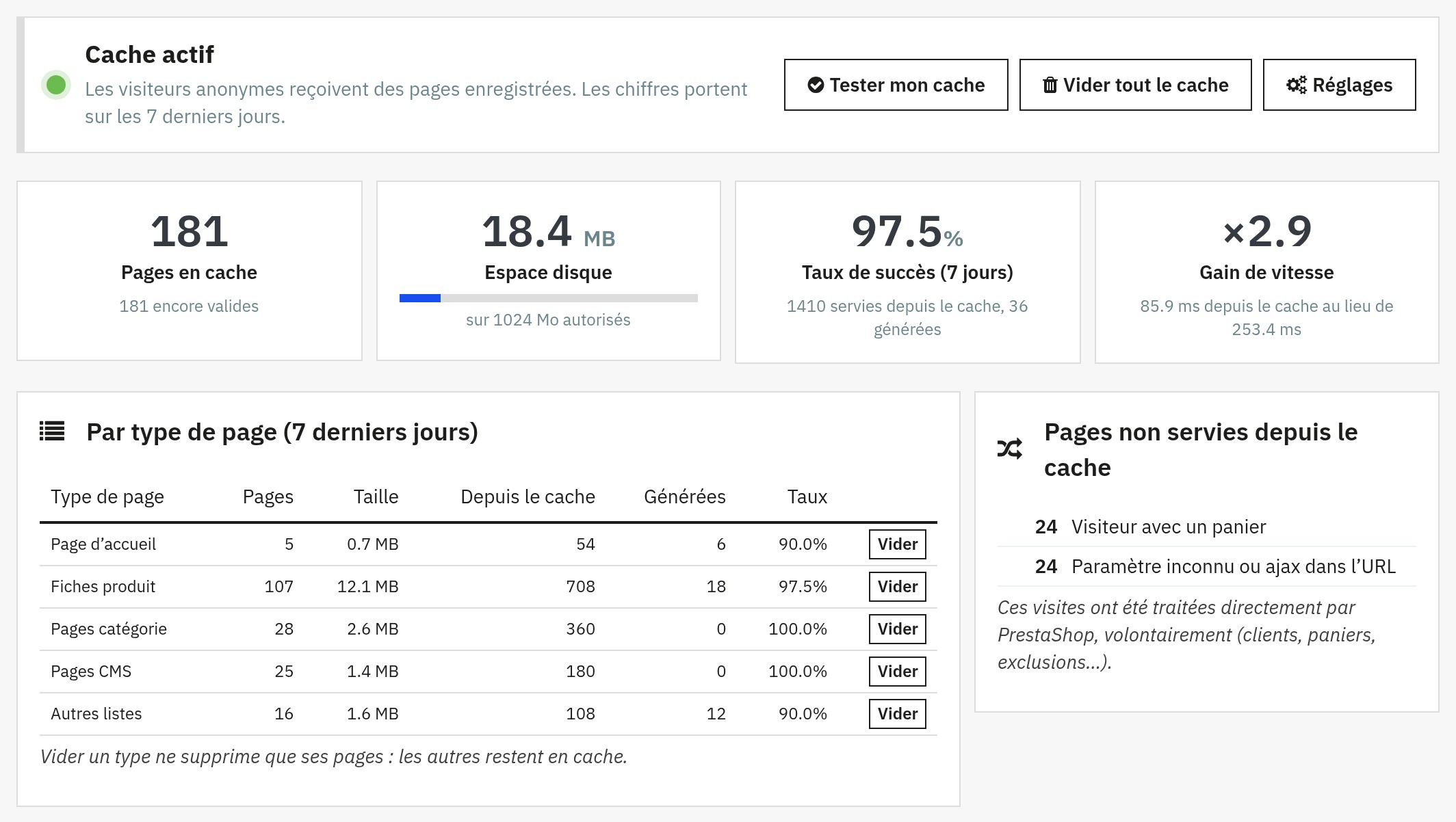Viewport: 1456px width, 822px height.
Task: Click the shuffle icon beside Pages non servies
Action: [x=1009, y=449]
